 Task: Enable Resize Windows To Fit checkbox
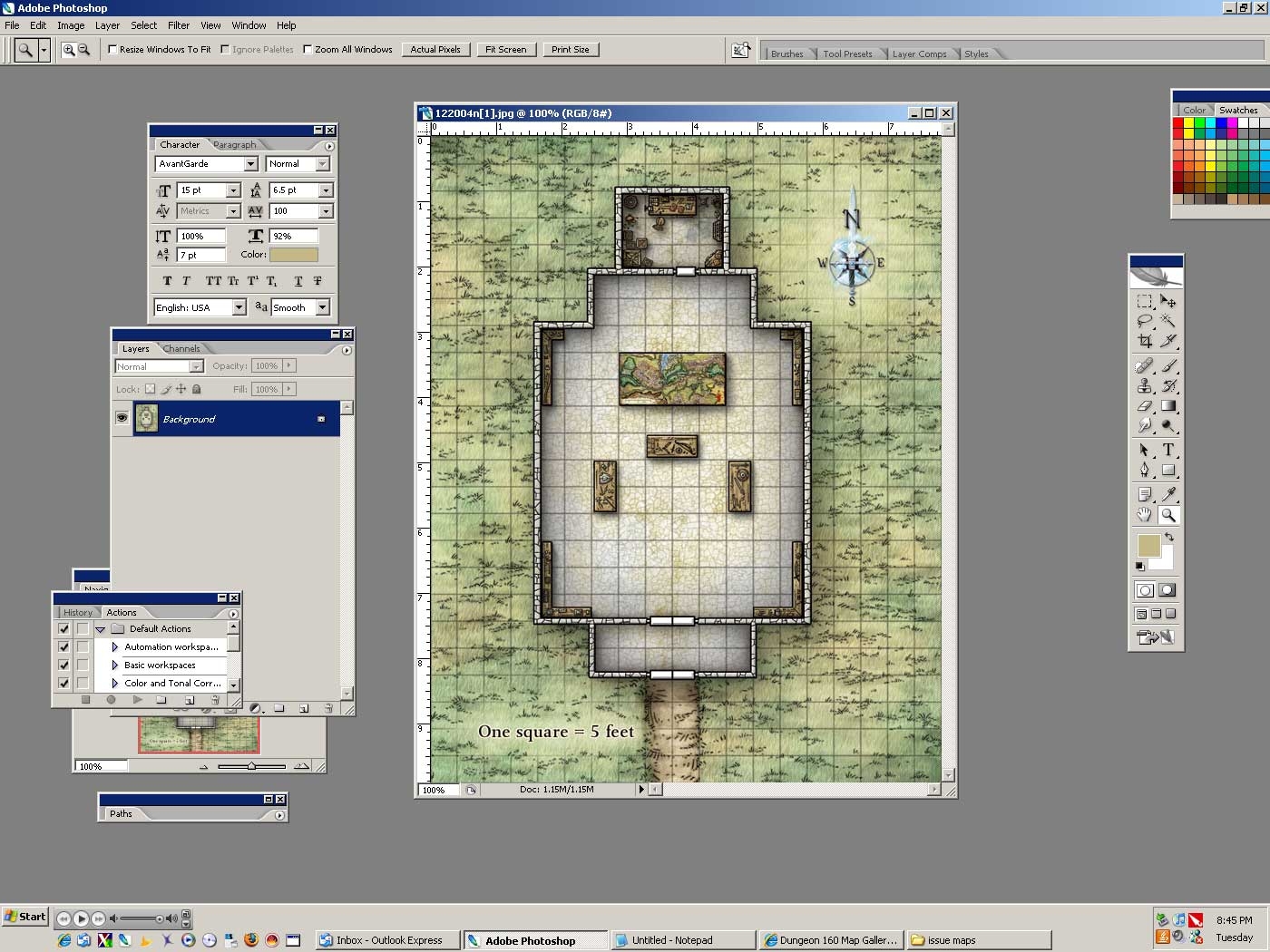point(113,50)
